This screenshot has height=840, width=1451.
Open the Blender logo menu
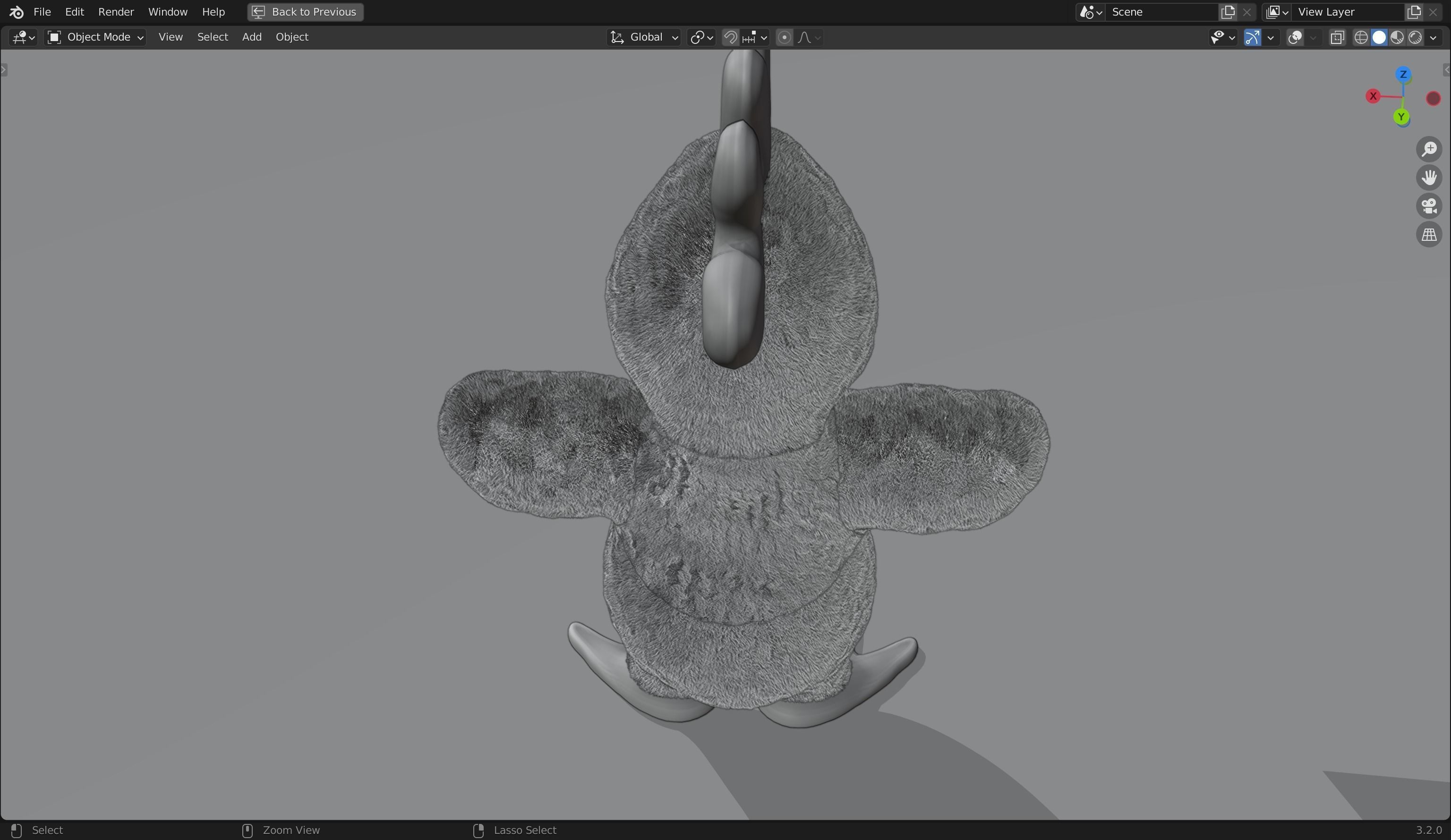click(x=16, y=12)
